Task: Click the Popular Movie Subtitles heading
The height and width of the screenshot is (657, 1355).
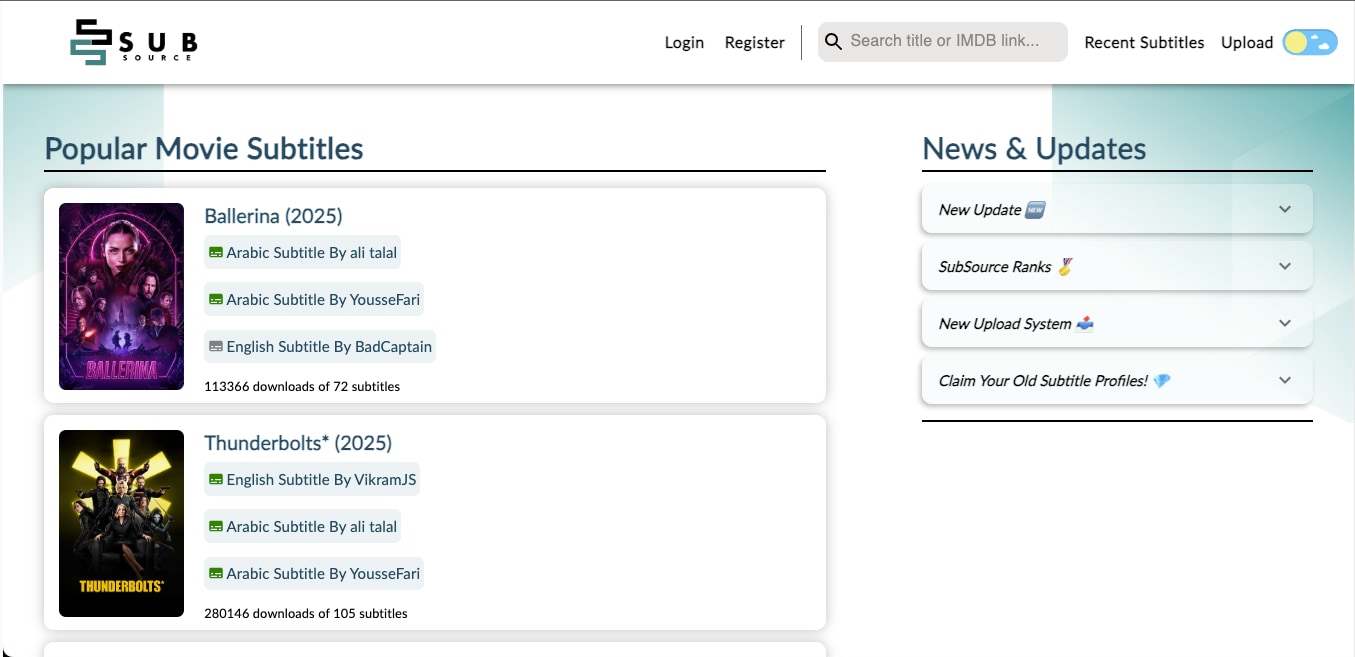Action: click(204, 148)
